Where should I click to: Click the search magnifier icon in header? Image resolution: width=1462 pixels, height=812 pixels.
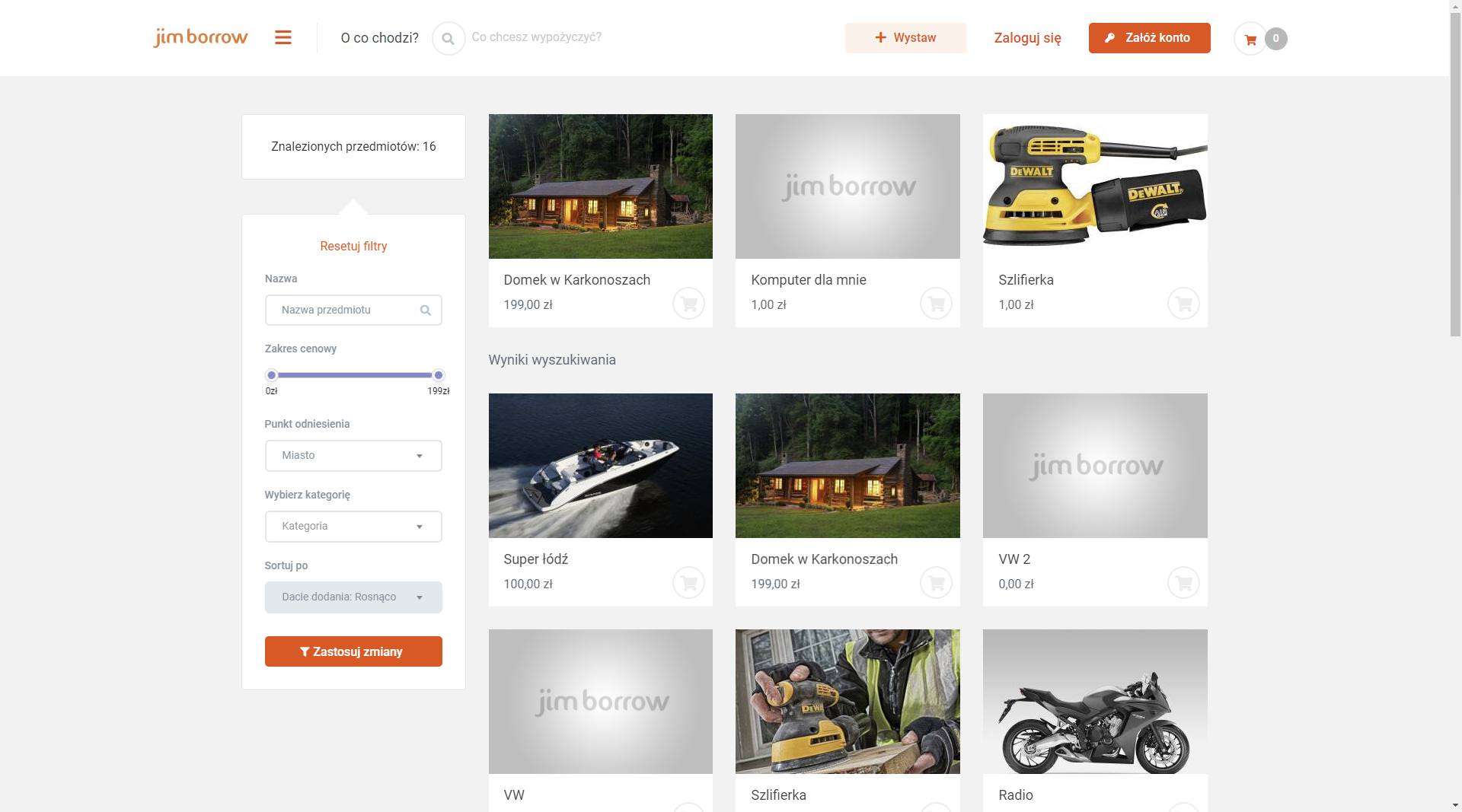448,38
